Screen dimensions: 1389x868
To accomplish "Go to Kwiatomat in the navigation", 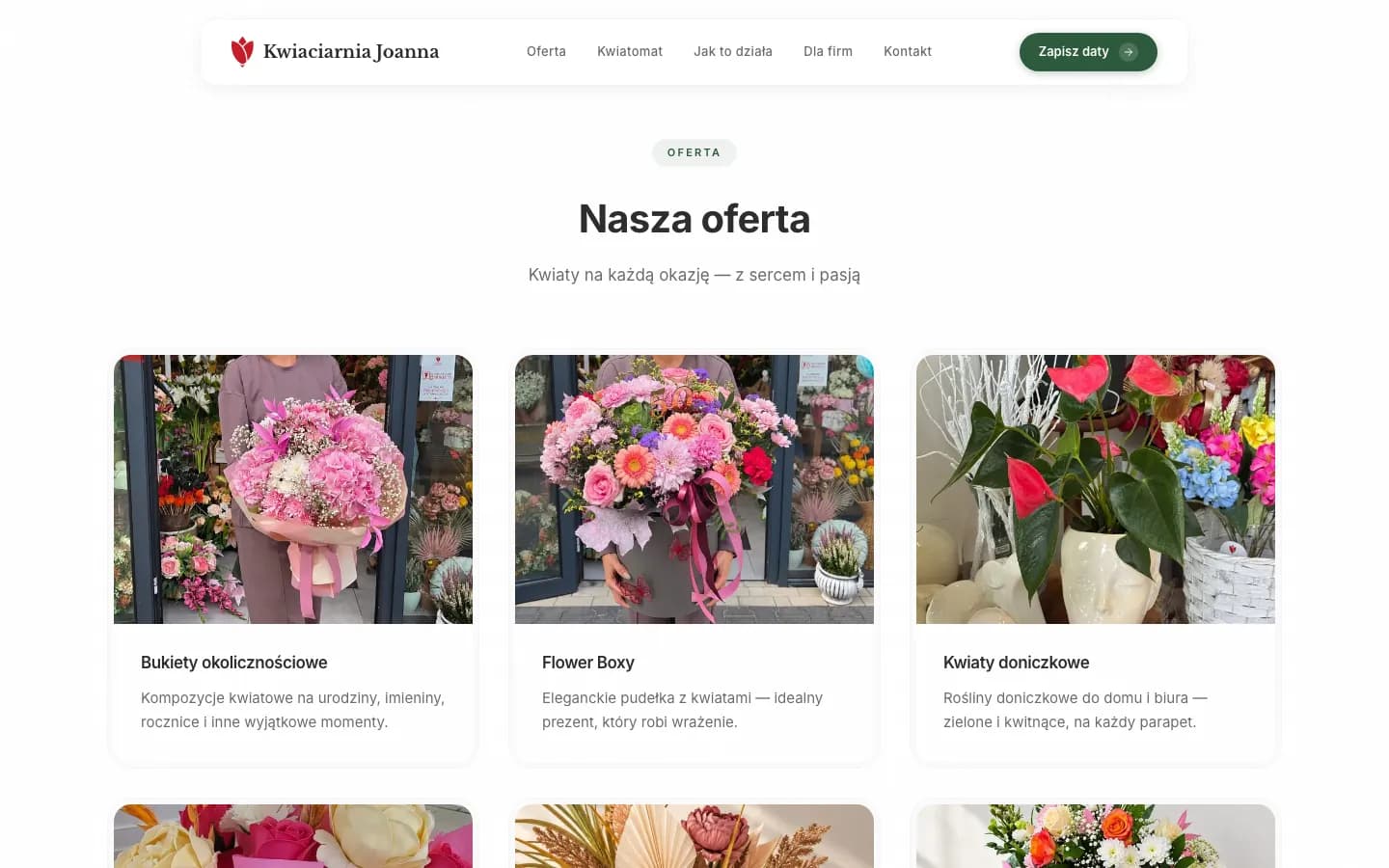I will [630, 51].
